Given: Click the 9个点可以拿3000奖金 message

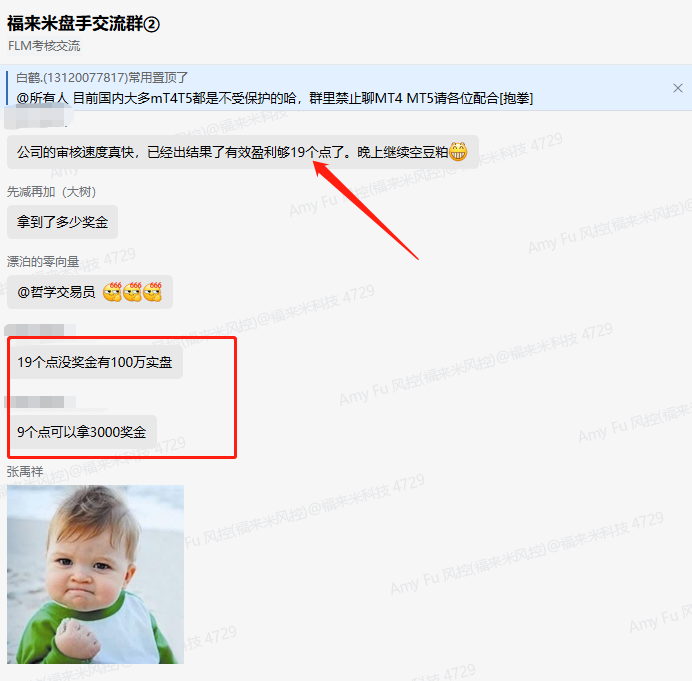Looking at the screenshot, I should click(82, 432).
